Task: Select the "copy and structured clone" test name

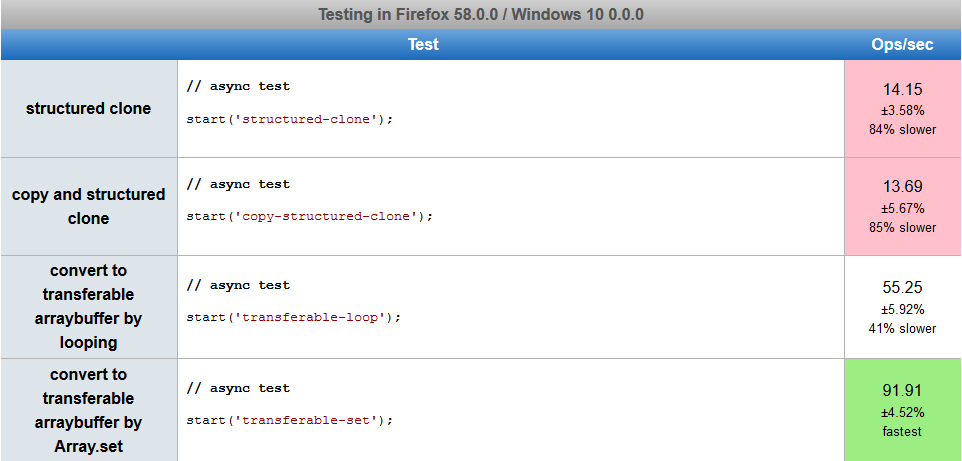Action: (x=89, y=206)
